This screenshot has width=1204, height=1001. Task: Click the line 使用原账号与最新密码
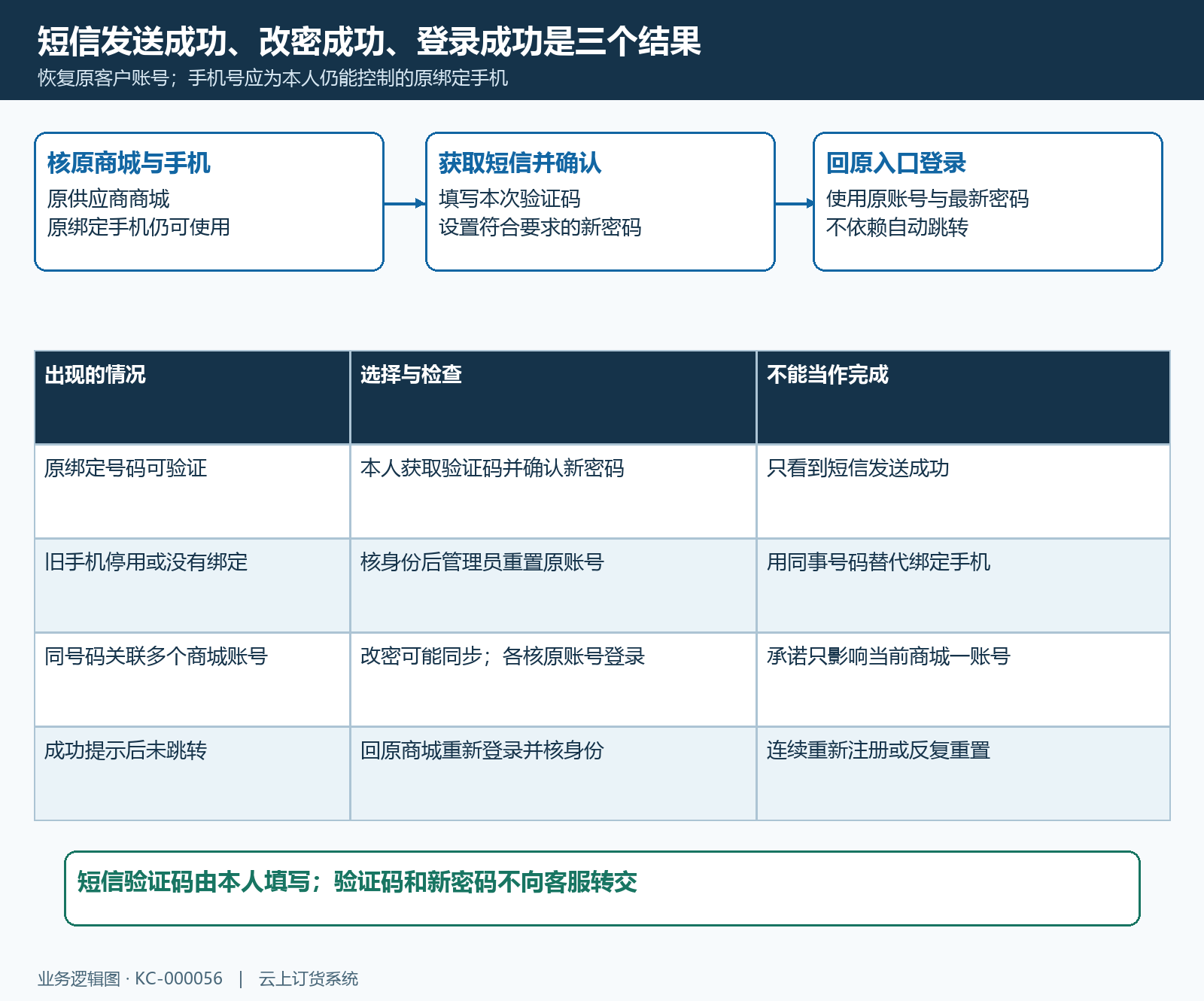click(927, 199)
